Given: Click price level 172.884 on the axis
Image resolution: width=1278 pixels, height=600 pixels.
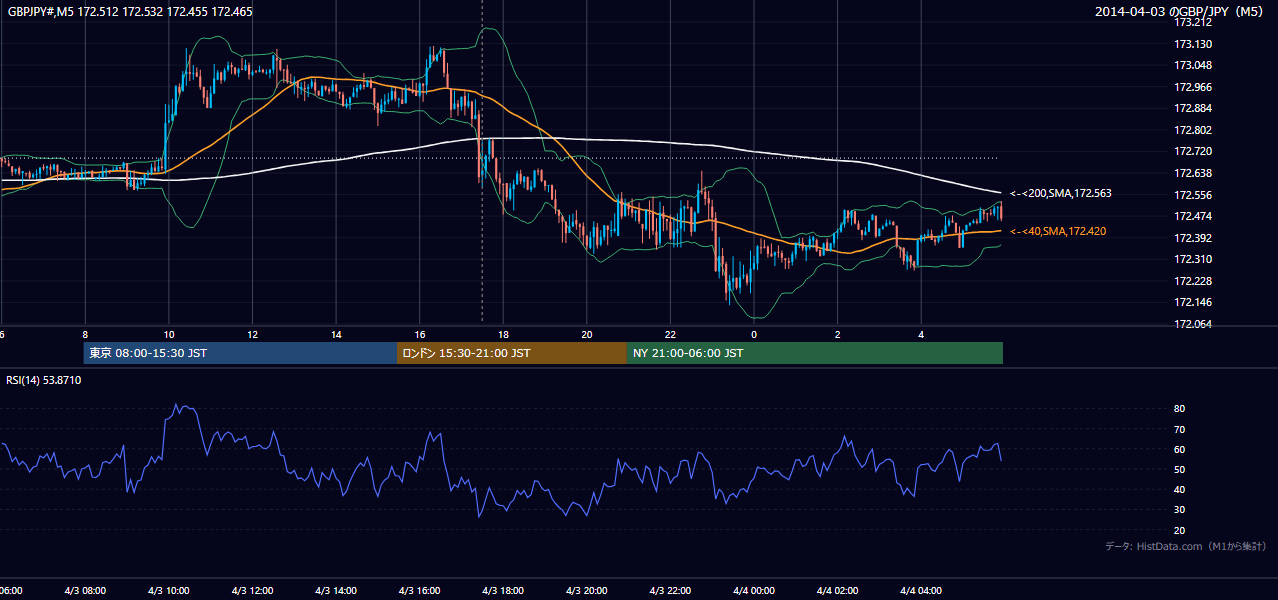Looking at the screenshot, I should [1193, 108].
